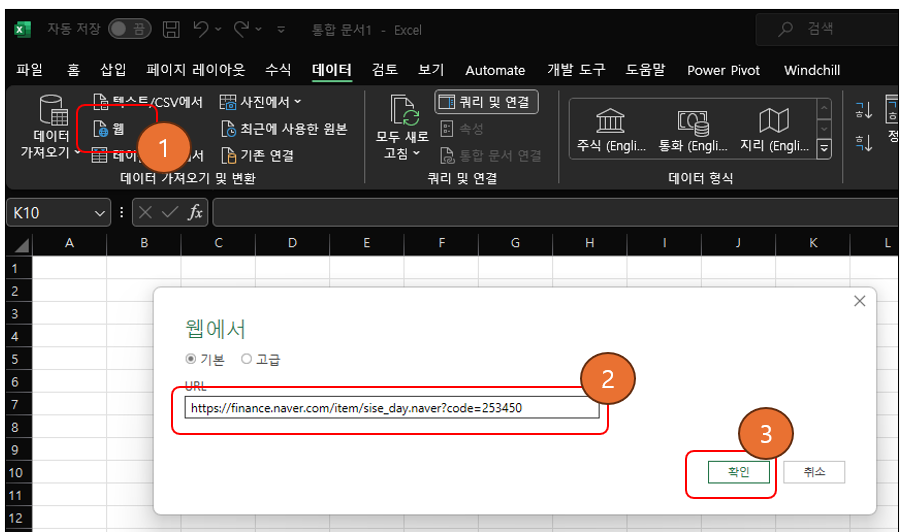Click the 확인 button
903x532 pixels.
point(739,472)
